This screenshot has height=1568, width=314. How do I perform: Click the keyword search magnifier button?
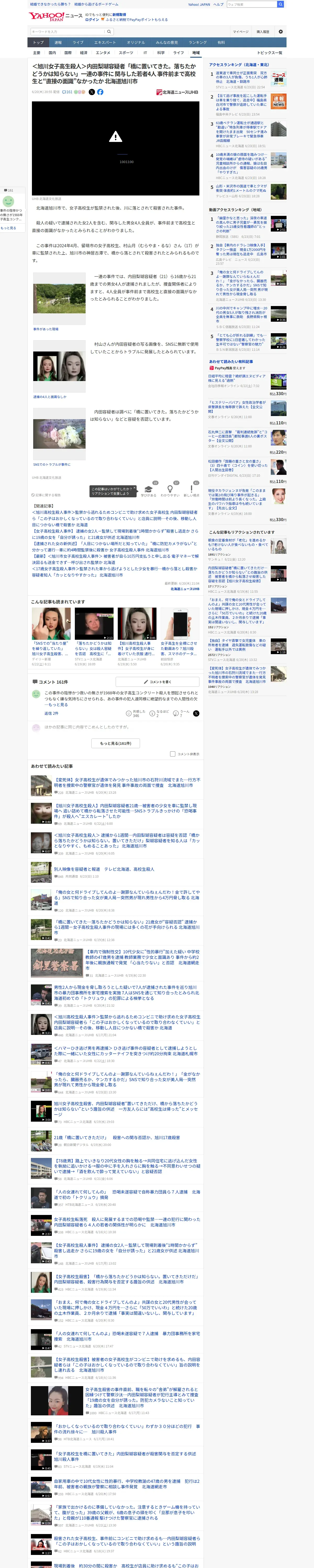coord(109,32)
